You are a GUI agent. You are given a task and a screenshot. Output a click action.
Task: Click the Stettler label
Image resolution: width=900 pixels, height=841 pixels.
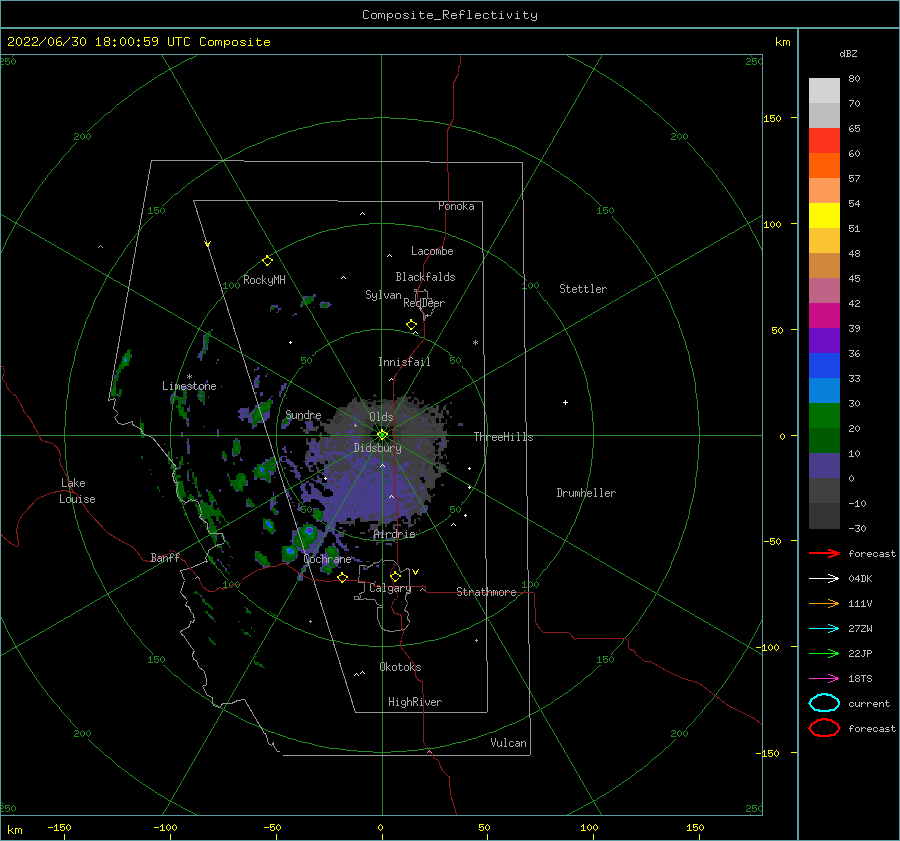click(583, 289)
